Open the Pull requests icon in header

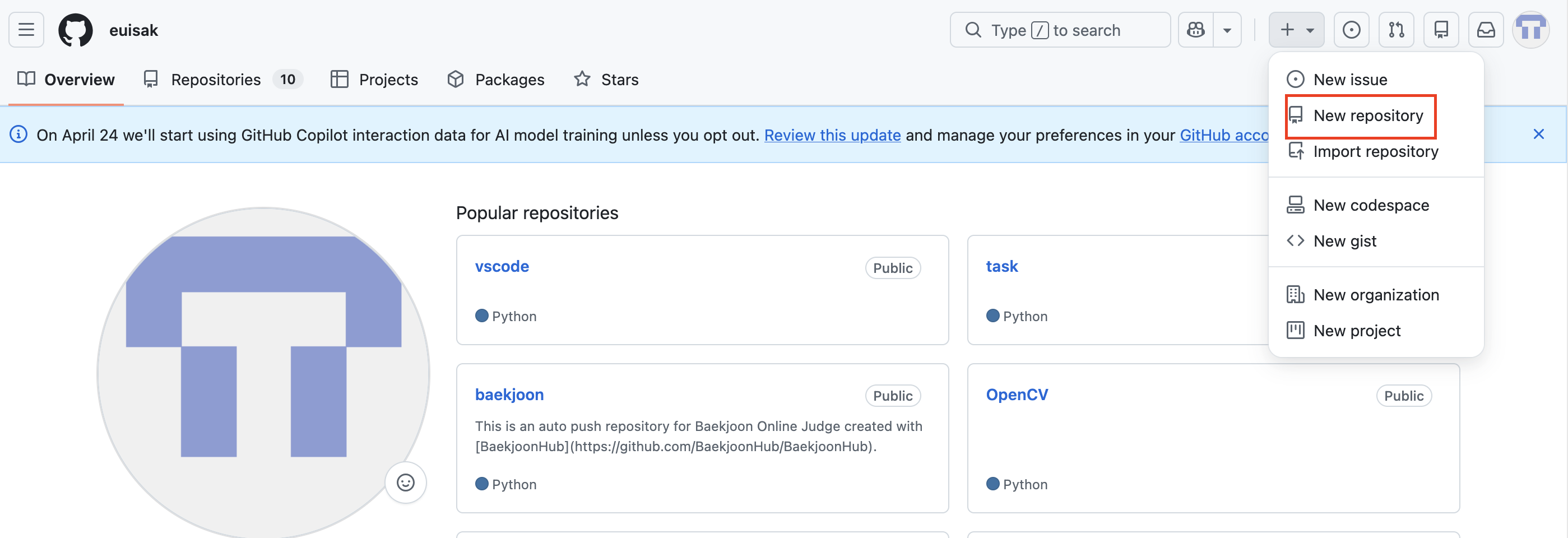[1397, 30]
